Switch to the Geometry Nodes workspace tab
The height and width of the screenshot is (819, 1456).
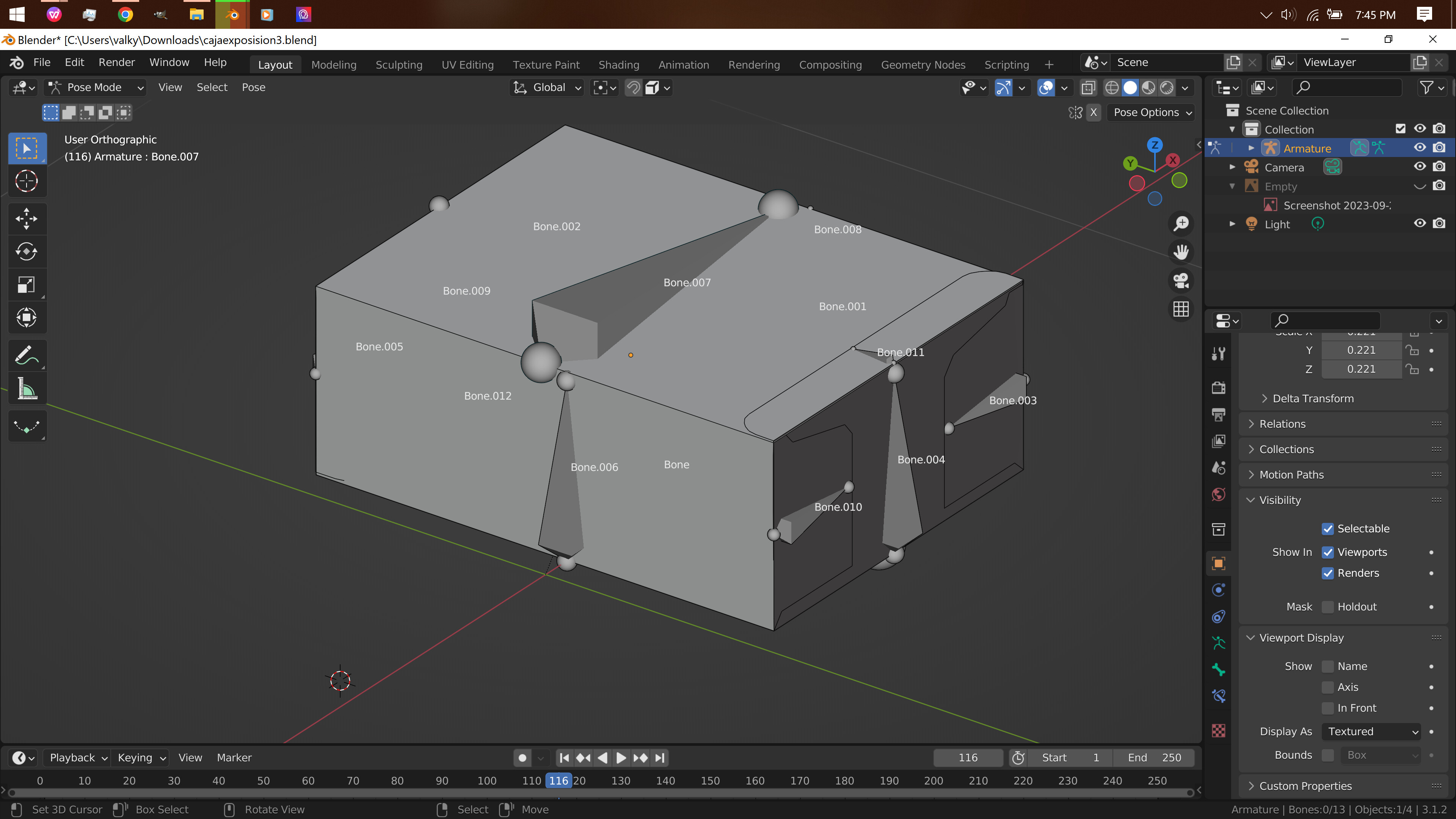pyautogui.click(x=923, y=64)
